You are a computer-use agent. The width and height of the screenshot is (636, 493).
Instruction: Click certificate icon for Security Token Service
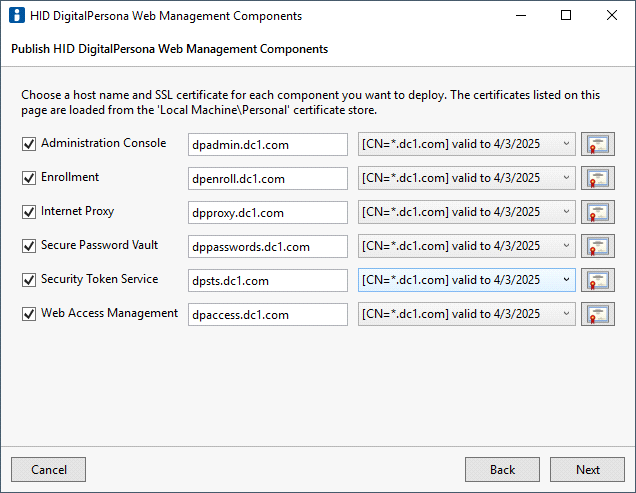coord(598,280)
